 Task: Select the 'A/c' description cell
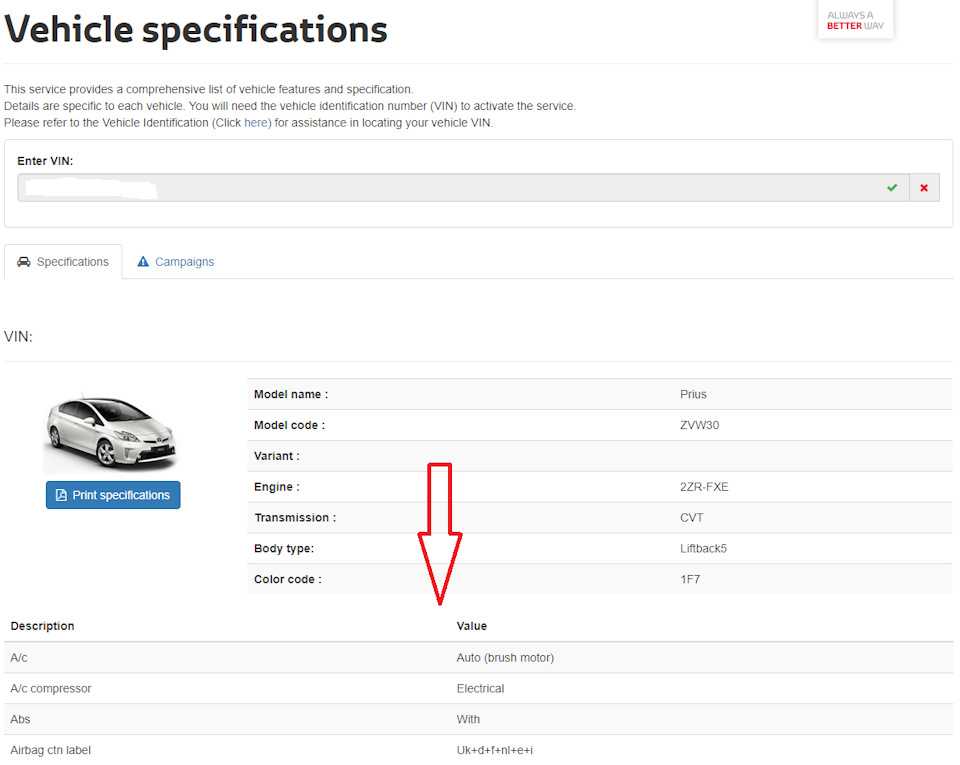tap(19, 657)
